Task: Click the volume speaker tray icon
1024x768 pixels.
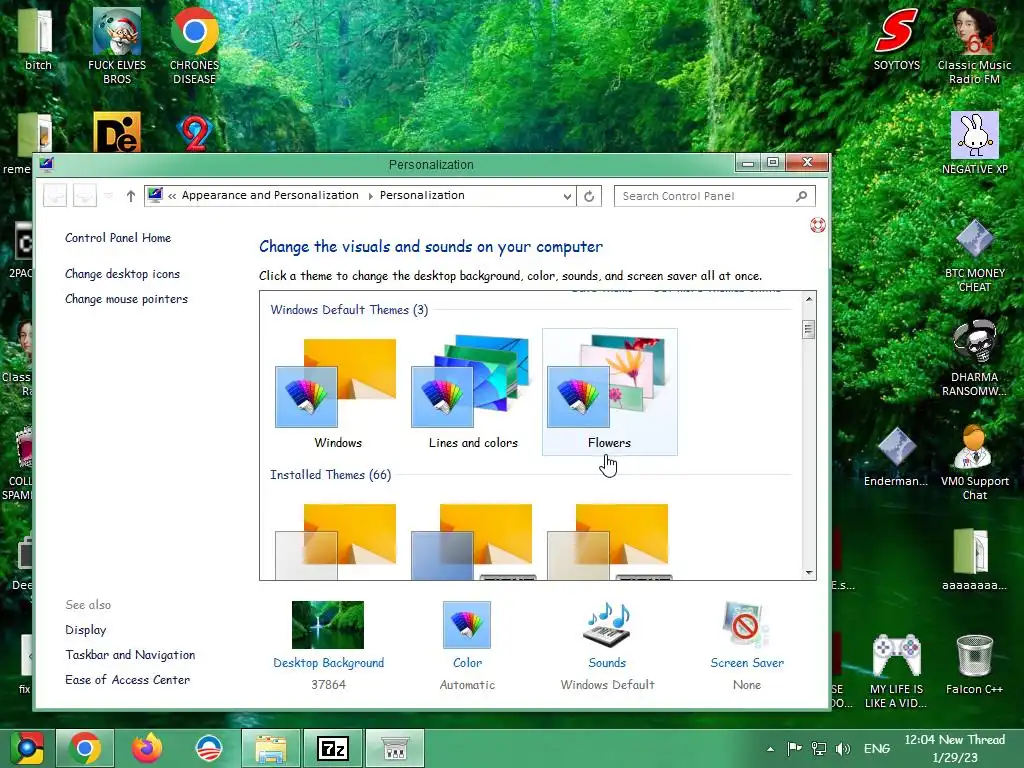Action: 843,749
